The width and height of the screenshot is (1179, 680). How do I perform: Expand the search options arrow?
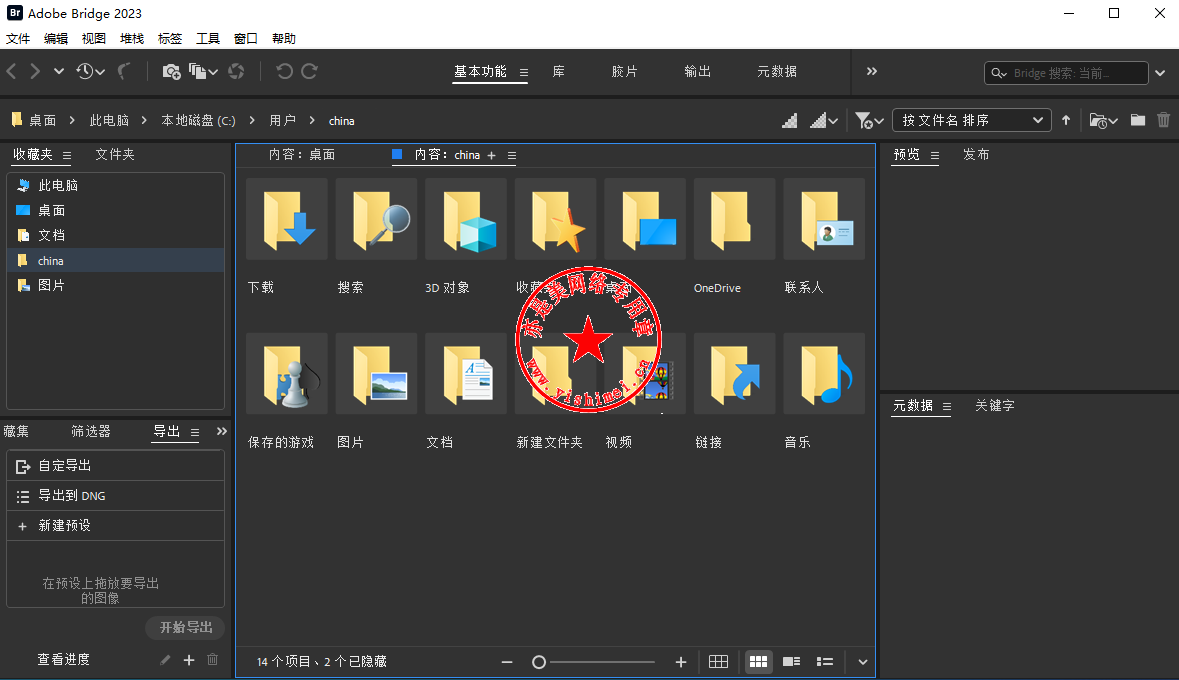(1160, 73)
